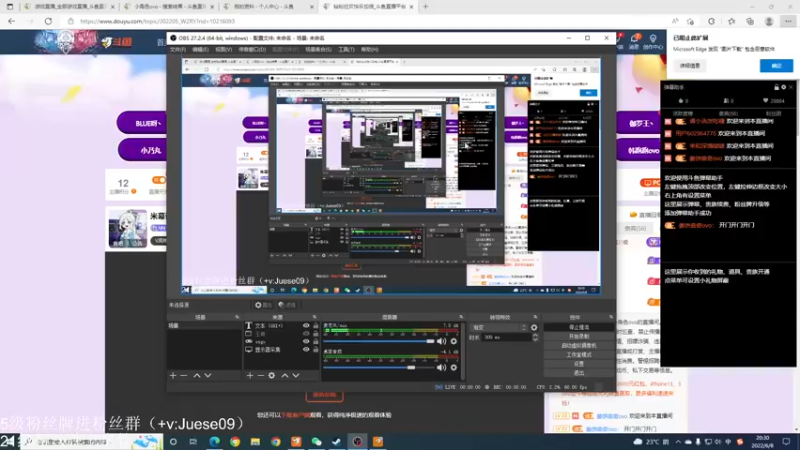
Task: Toggle the lock on the third source row
Action: click(x=315, y=341)
